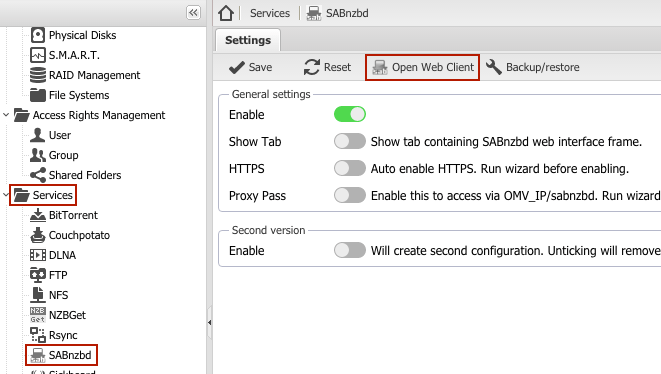The width and height of the screenshot is (661, 374).
Task: Open the DLNA label
Action: pyautogui.click(x=62, y=255)
